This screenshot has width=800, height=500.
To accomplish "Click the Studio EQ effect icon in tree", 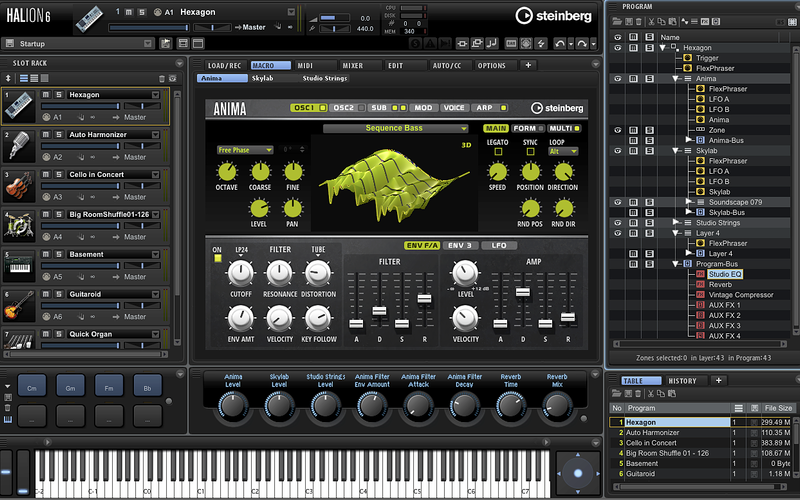I will click(701, 274).
